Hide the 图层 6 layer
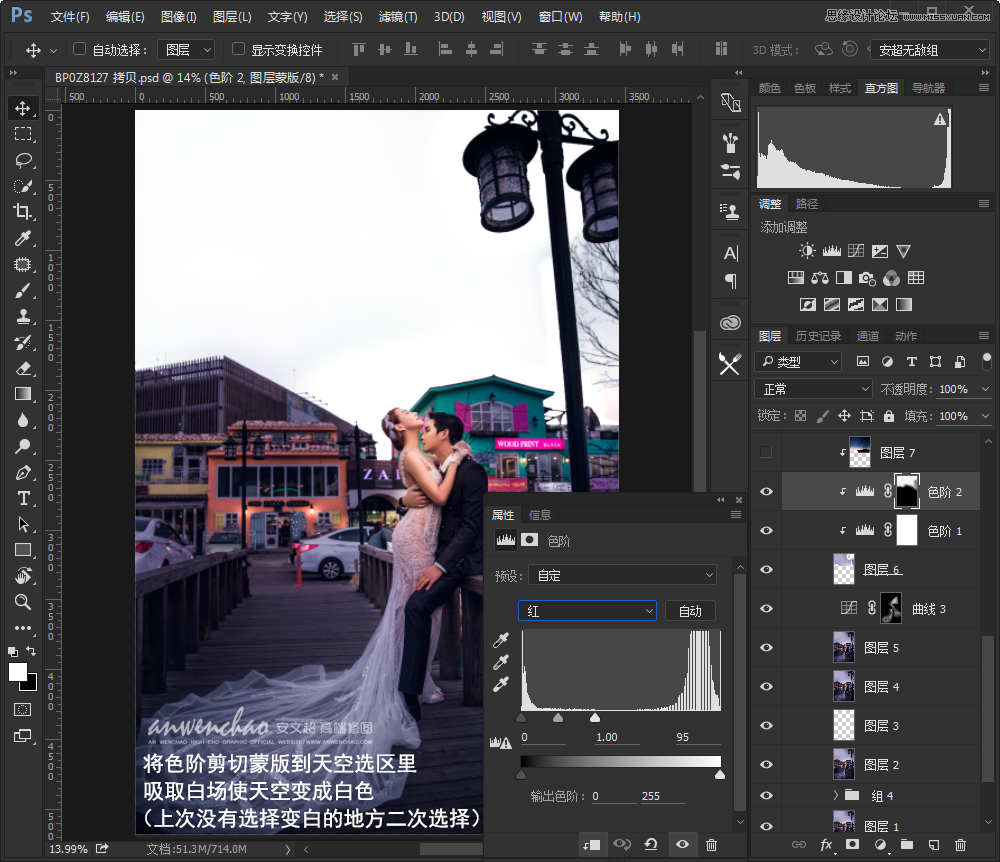 pos(767,569)
